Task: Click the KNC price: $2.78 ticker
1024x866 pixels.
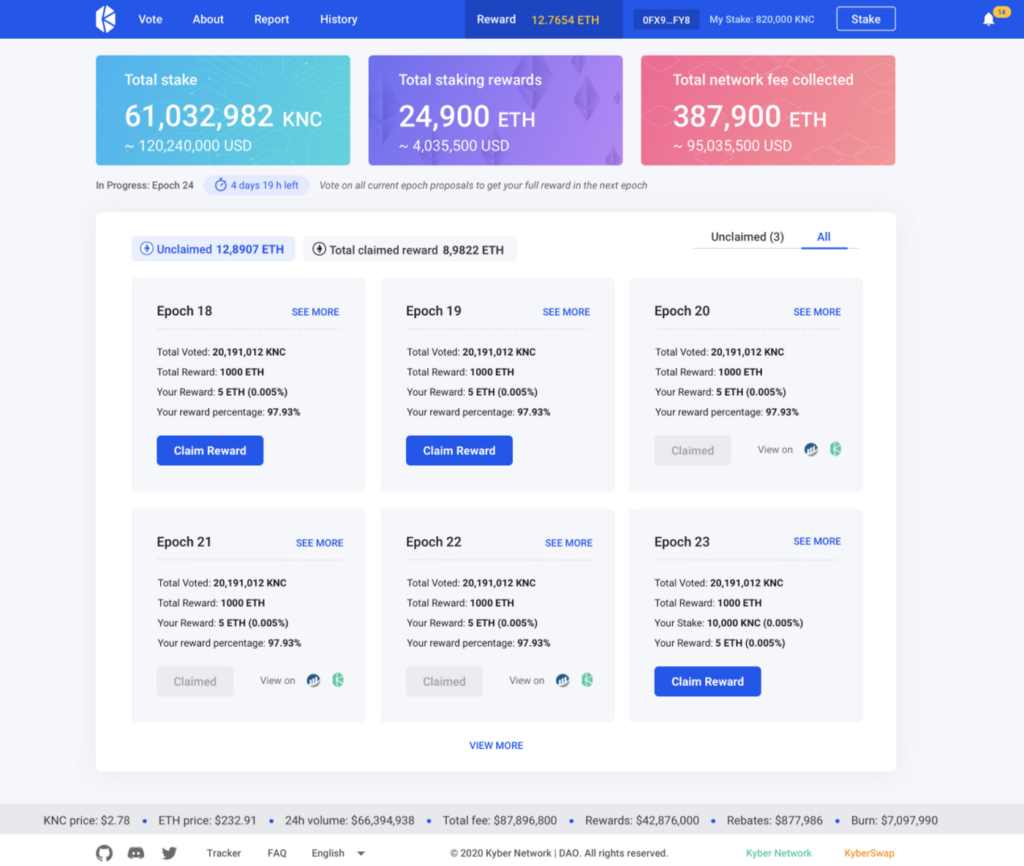Action: pos(86,820)
